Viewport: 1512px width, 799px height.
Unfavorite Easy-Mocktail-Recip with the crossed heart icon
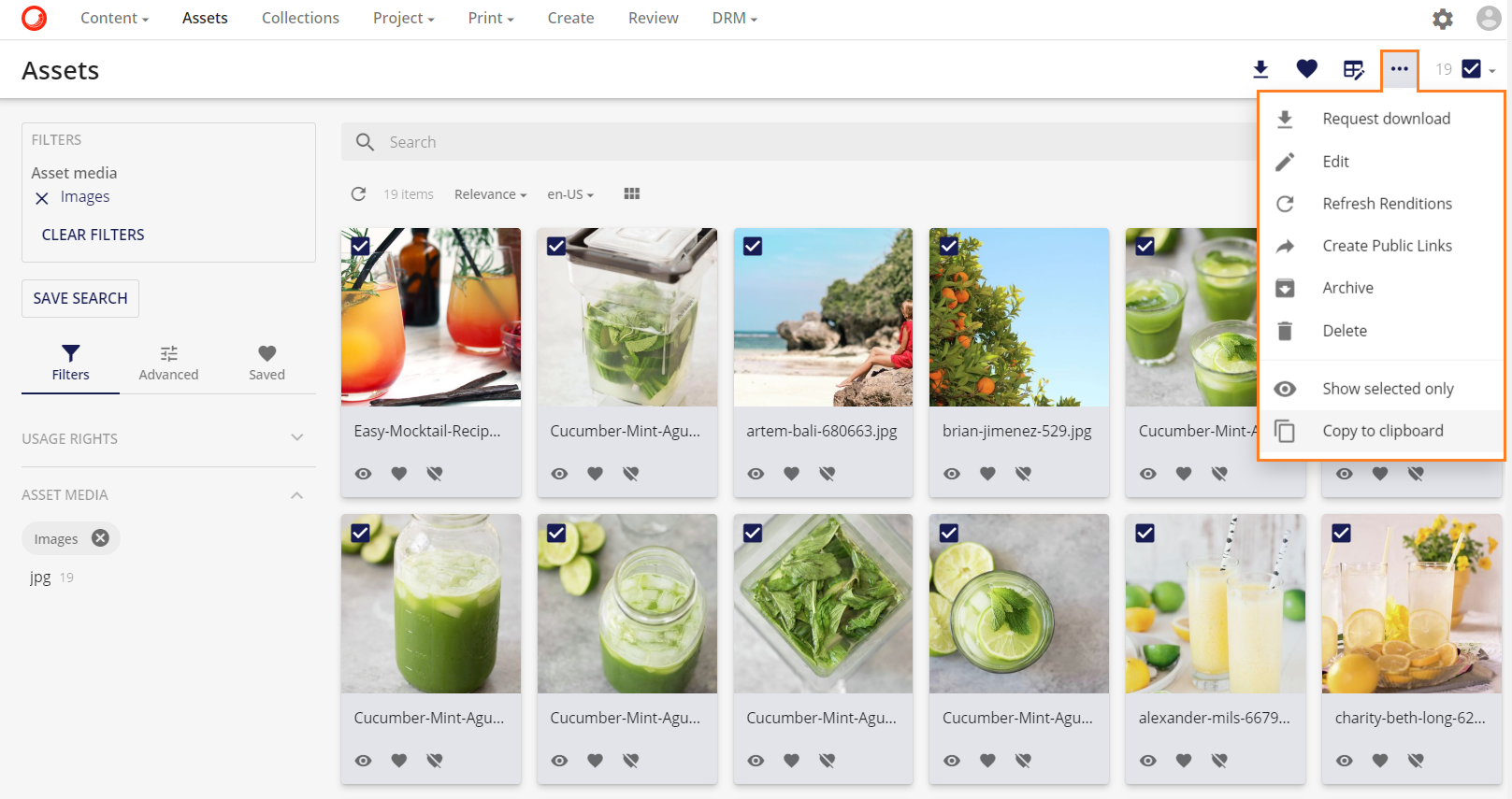point(435,474)
